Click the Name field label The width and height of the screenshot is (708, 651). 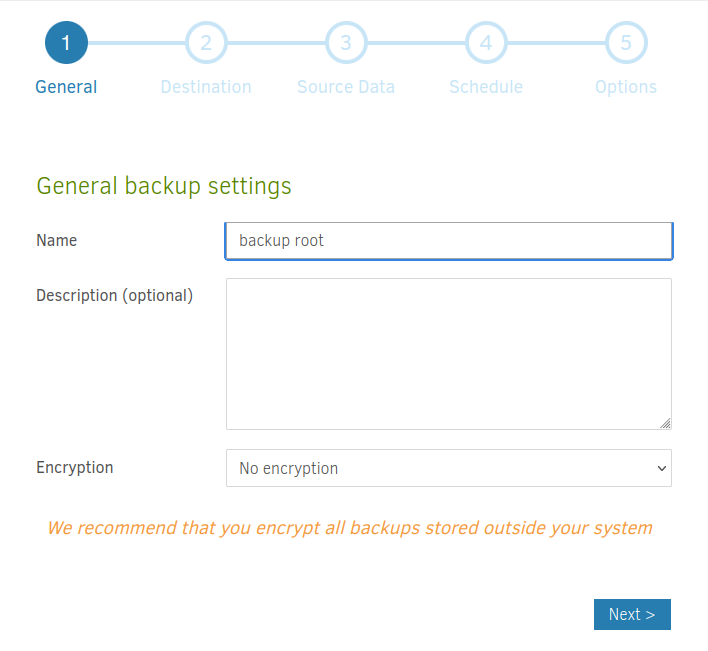pos(56,241)
